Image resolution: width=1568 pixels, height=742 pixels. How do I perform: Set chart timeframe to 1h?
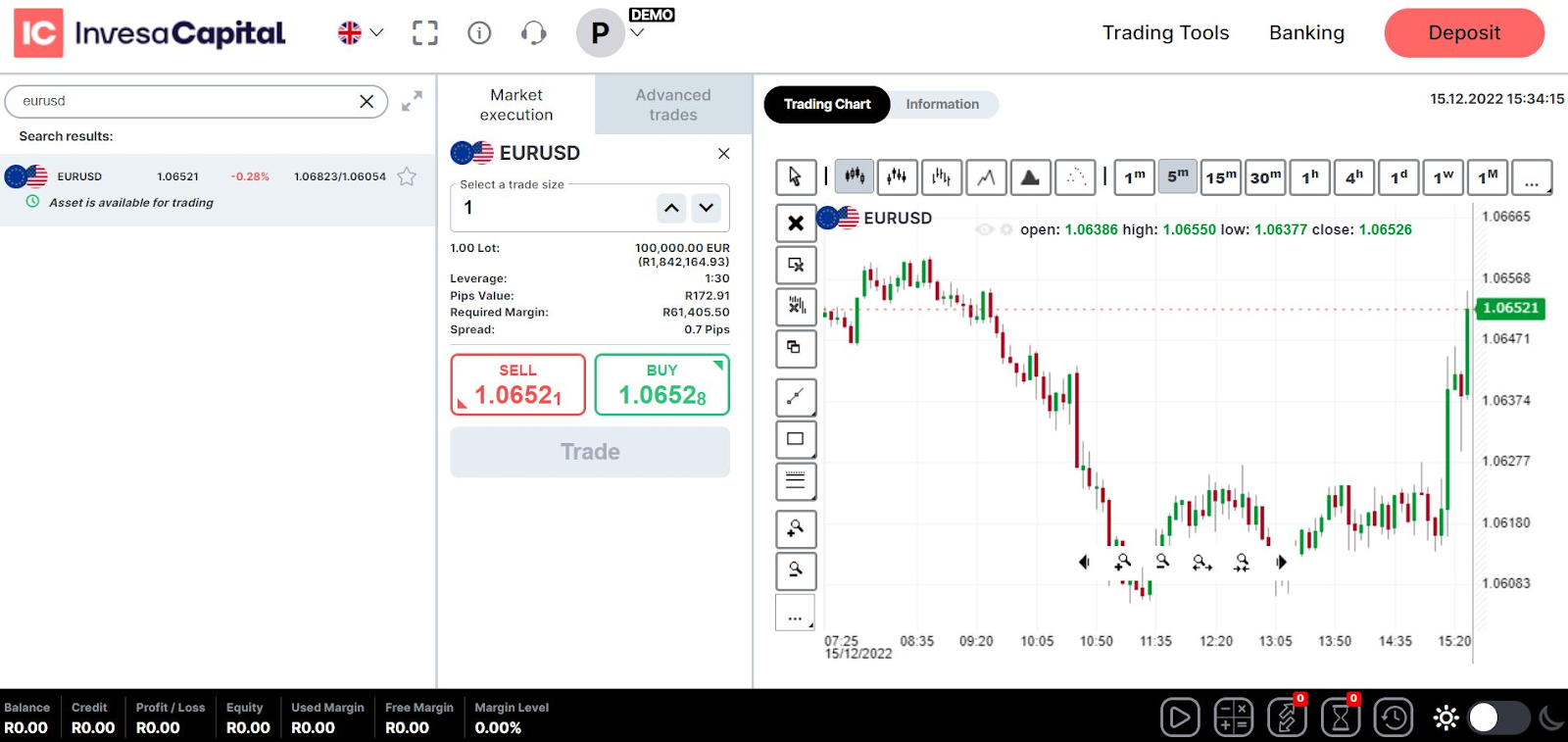pyautogui.click(x=1310, y=176)
